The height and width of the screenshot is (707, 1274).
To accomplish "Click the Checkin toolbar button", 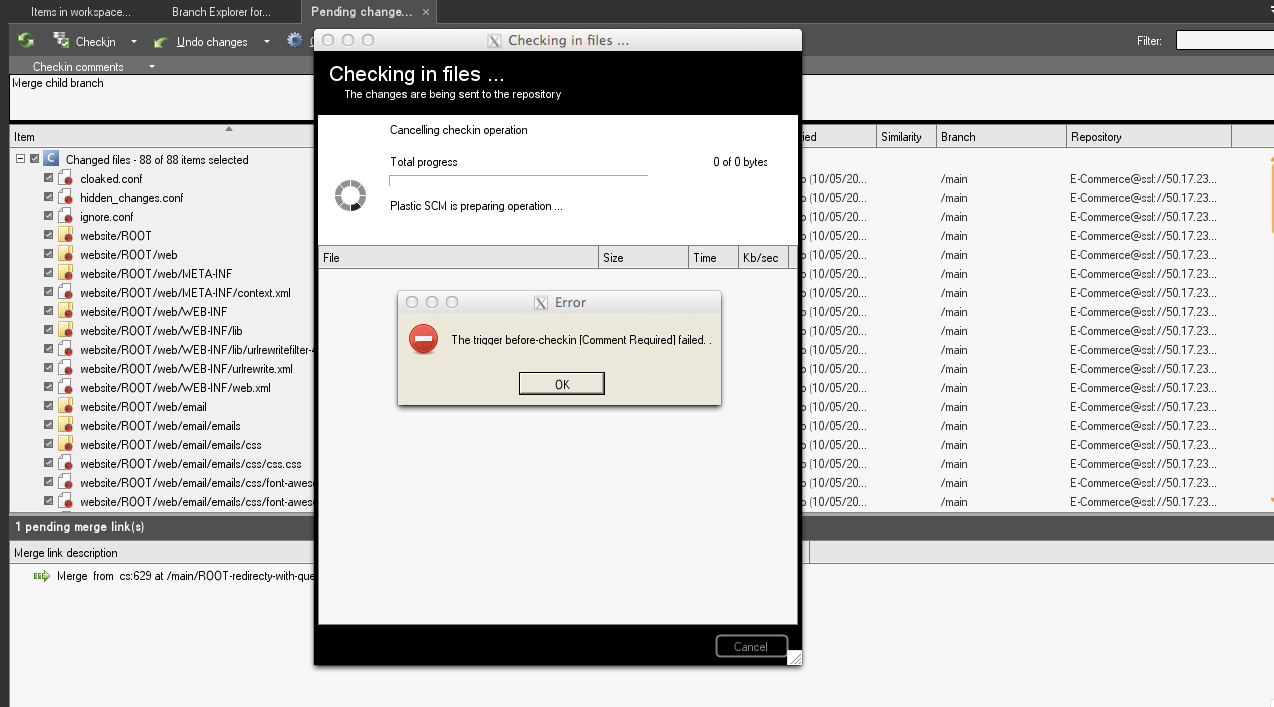I will (x=85, y=42).
